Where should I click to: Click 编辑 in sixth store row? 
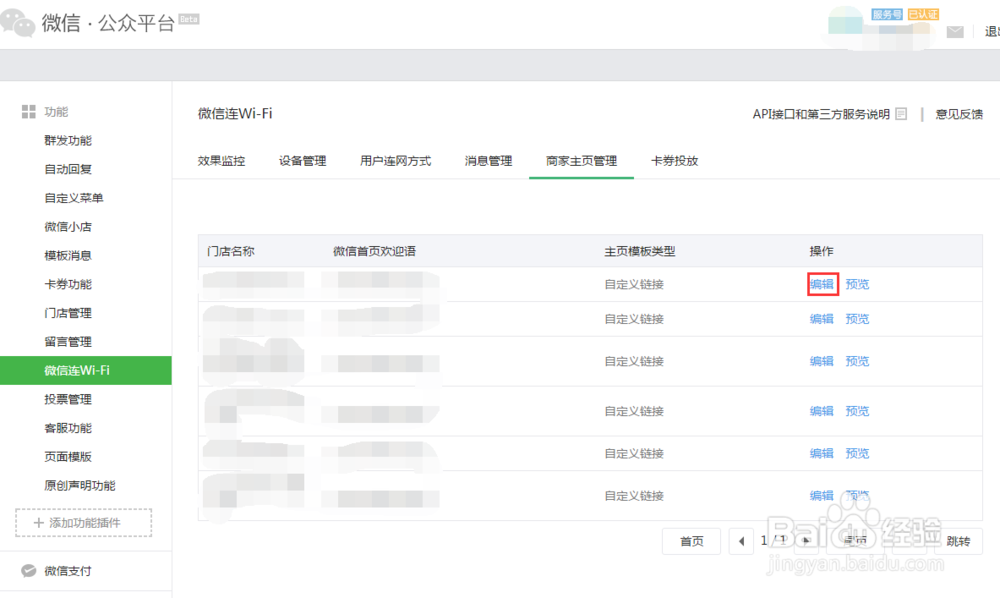(822, 495)
